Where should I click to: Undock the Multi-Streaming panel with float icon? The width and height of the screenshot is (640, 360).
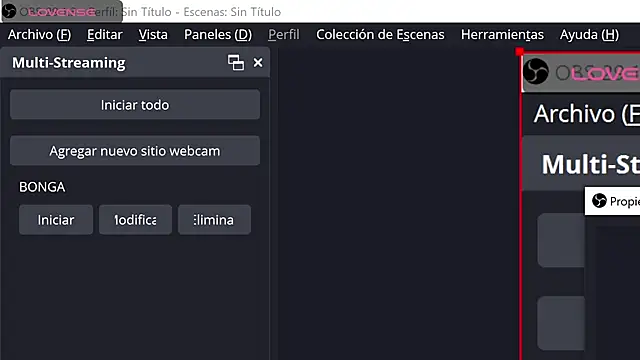coord(236,63)
